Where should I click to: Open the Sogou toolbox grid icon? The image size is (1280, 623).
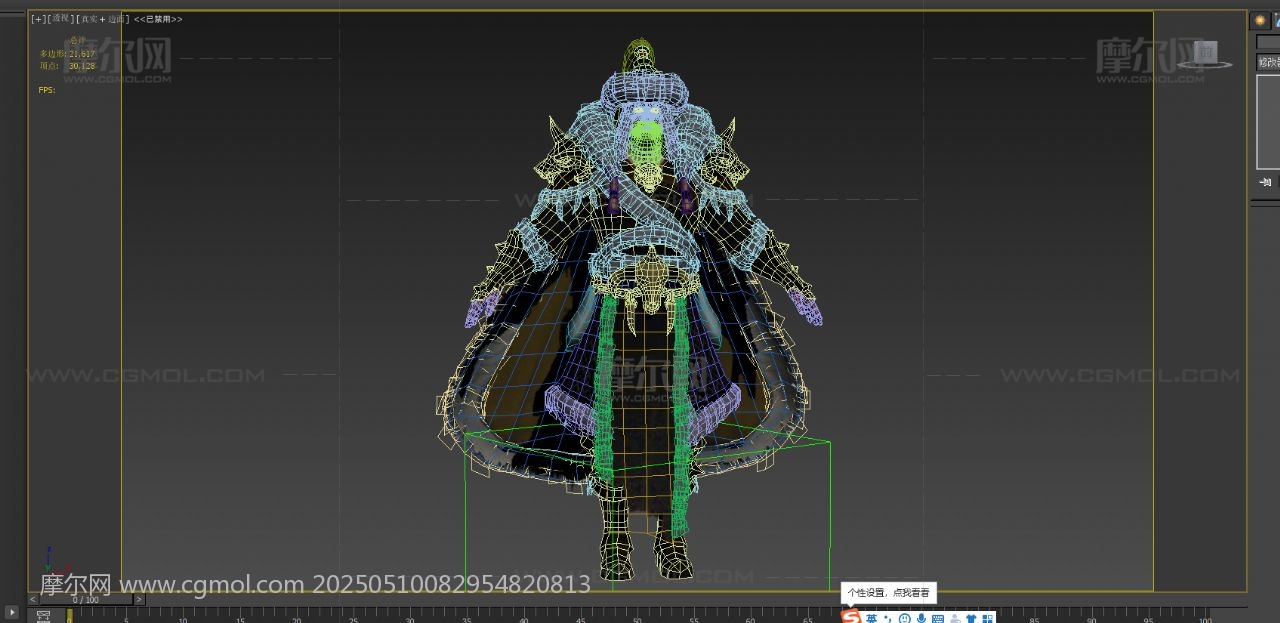pyautogui.click(x=987, y=619)
